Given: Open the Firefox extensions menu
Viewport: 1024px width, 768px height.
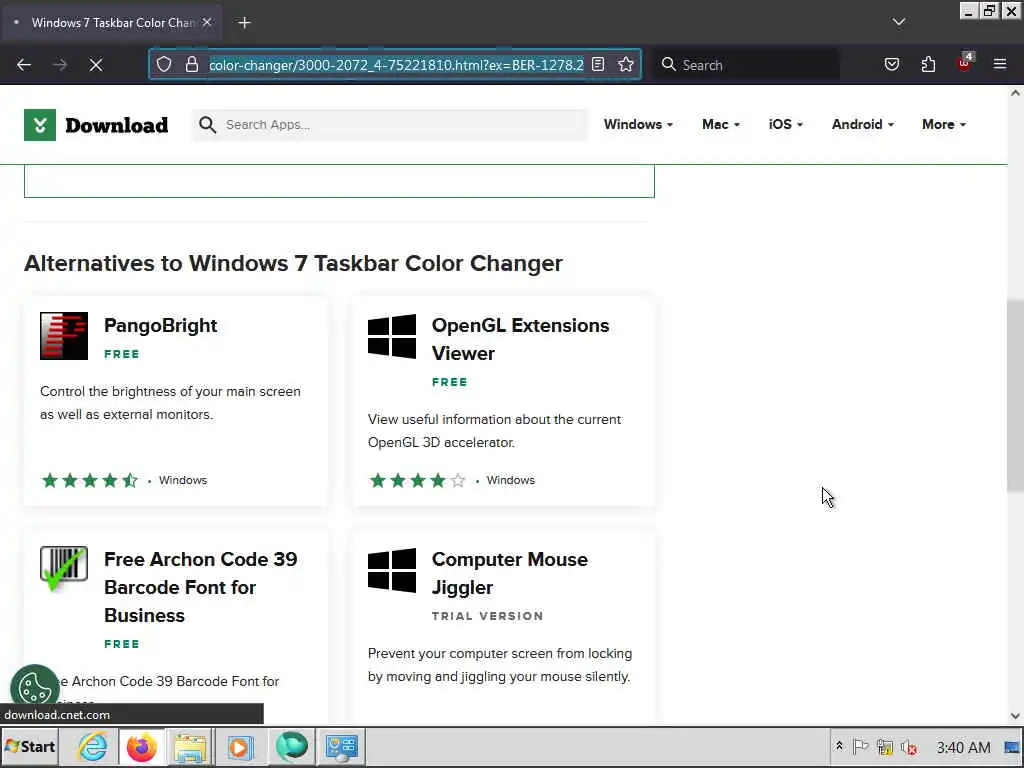Looking at the screenshot, I should (x=928, y=64).
